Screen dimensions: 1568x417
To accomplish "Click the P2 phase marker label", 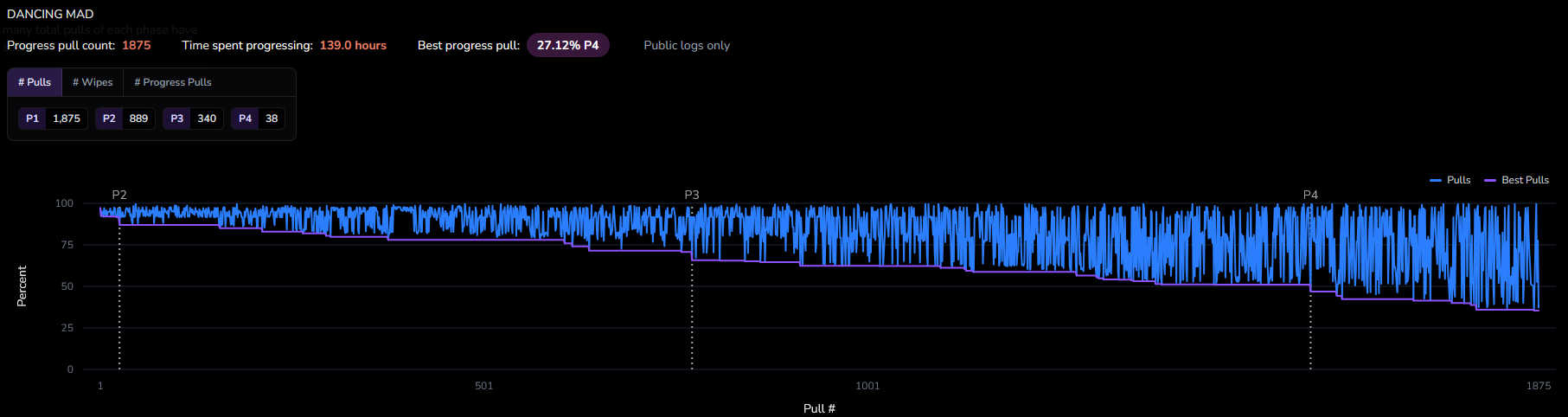I will pyautogui.click(x=119, y=195).
